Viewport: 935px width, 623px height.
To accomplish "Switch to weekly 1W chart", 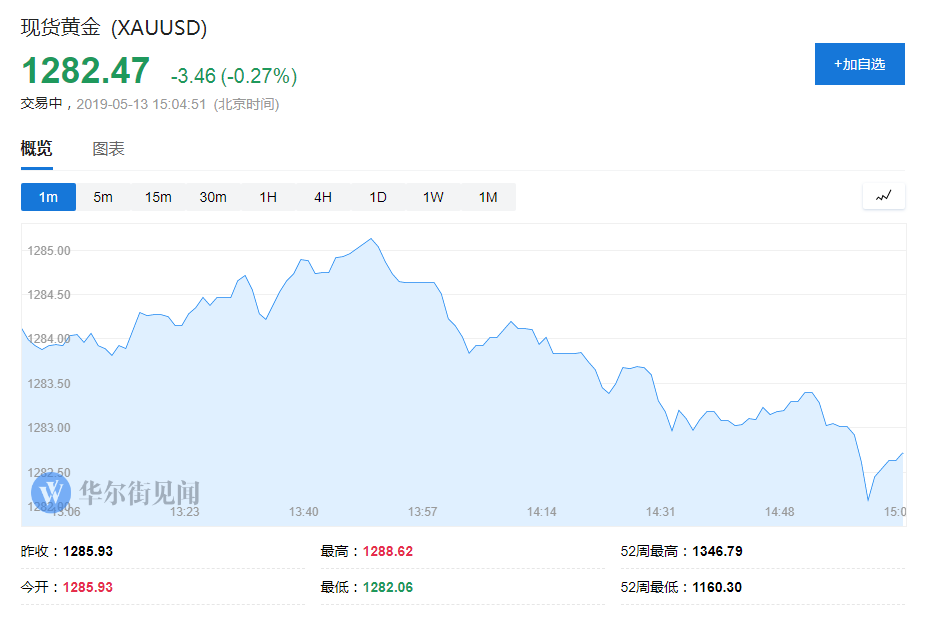I will tap(433, 197).
